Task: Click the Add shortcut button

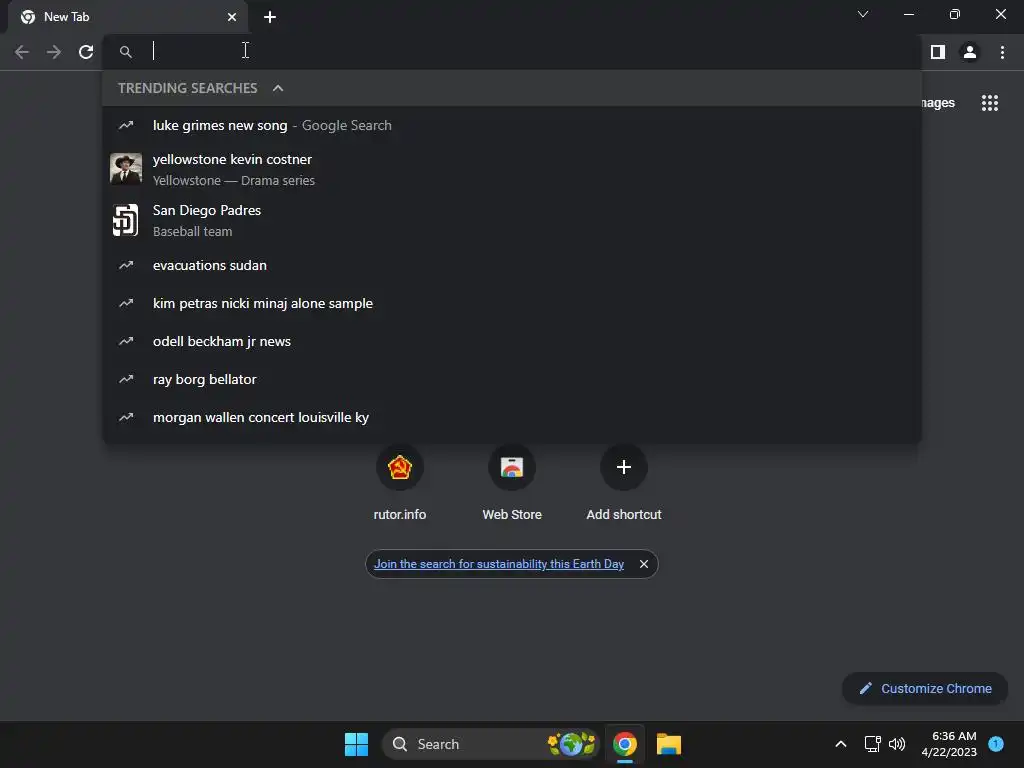Action: pyautogui.click(x=624, y=482)
